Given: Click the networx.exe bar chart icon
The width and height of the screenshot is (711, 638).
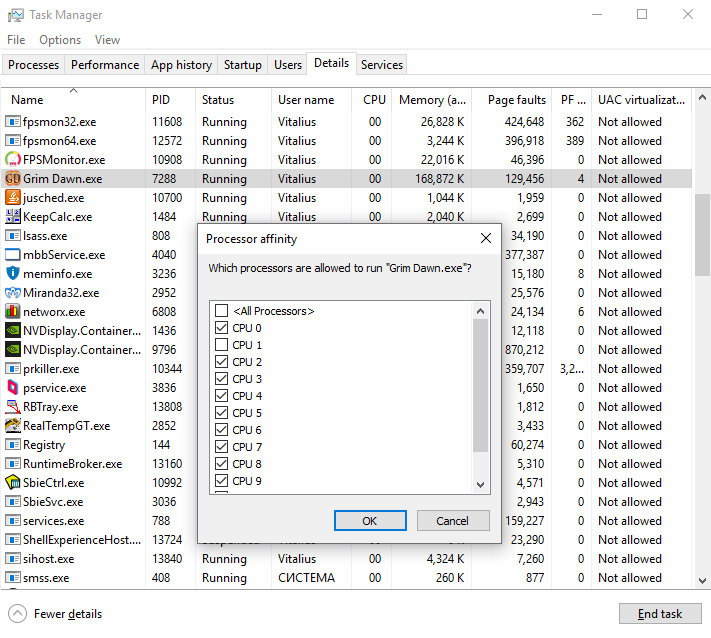Looking at the screenshot, I should 13,312.
